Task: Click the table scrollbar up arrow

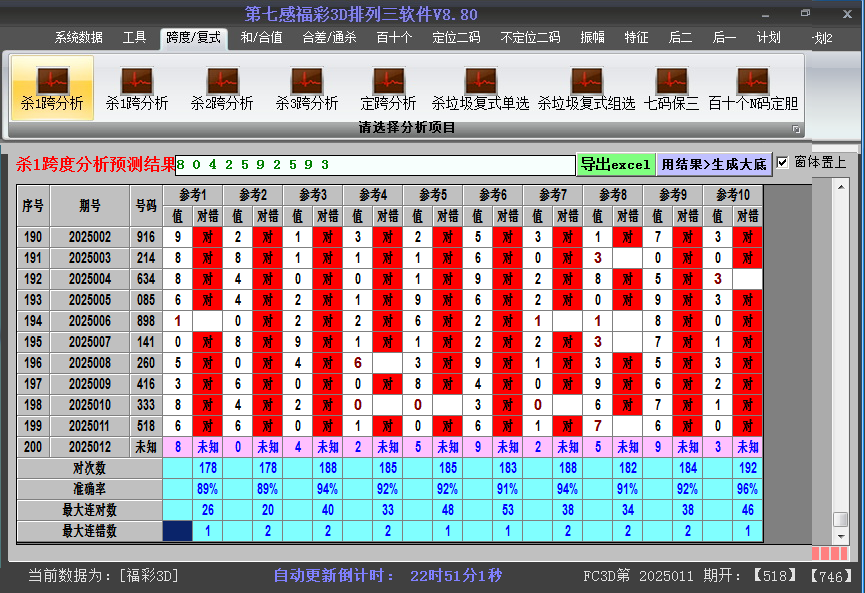Action: pos(841,188)
